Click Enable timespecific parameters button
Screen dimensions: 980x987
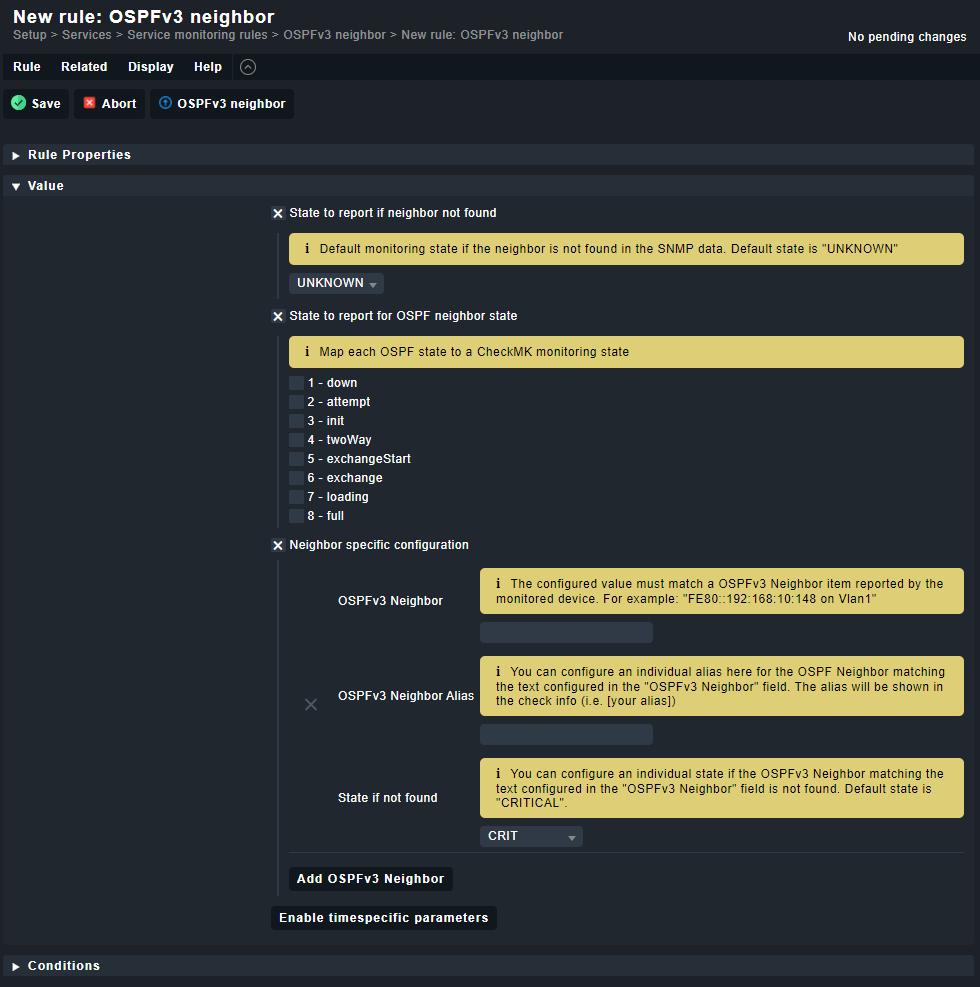click(x=384, y=918)
